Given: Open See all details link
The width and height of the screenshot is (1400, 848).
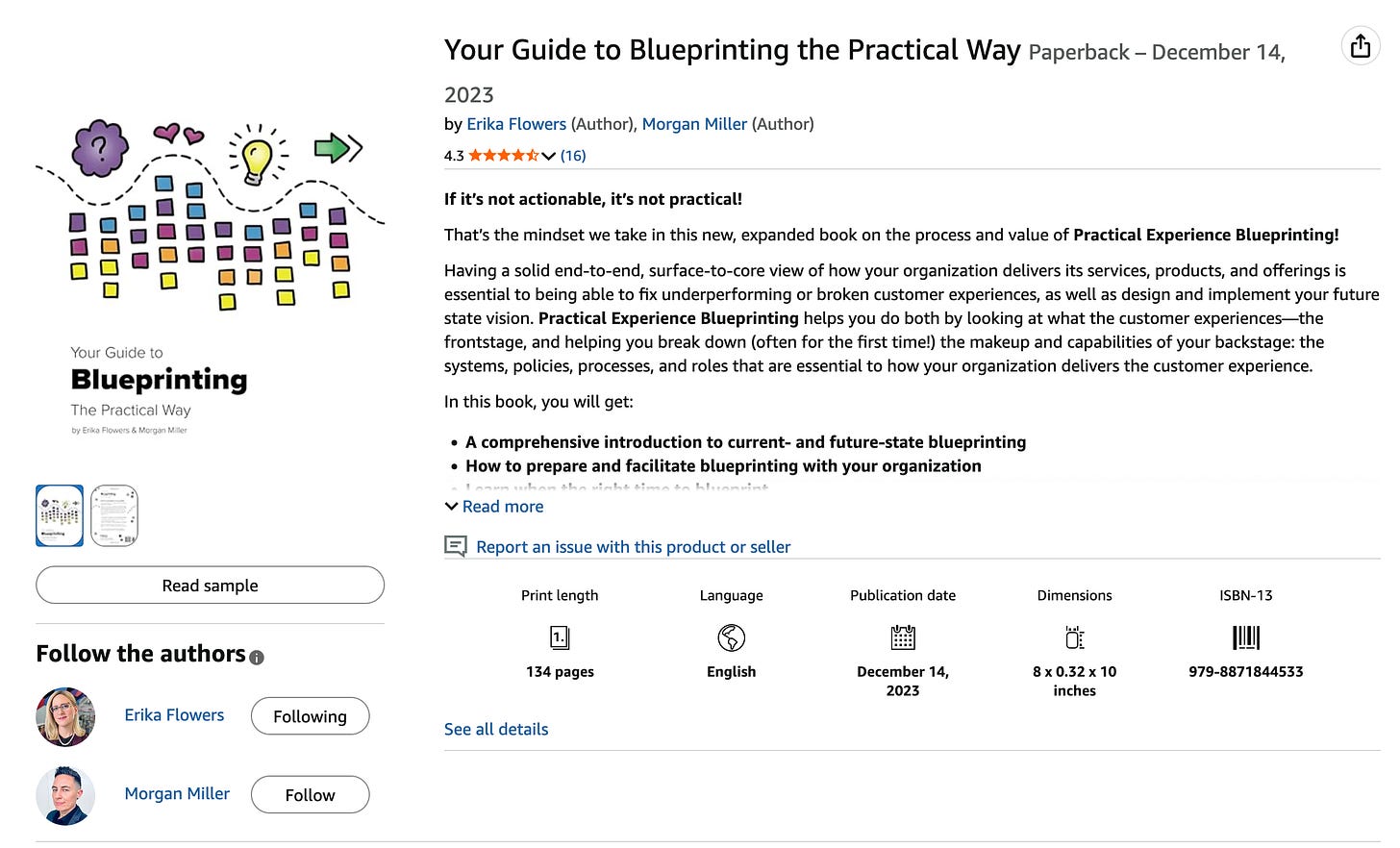Looking at the screenshot, I should pyautogui.click(x=496, y=730).
